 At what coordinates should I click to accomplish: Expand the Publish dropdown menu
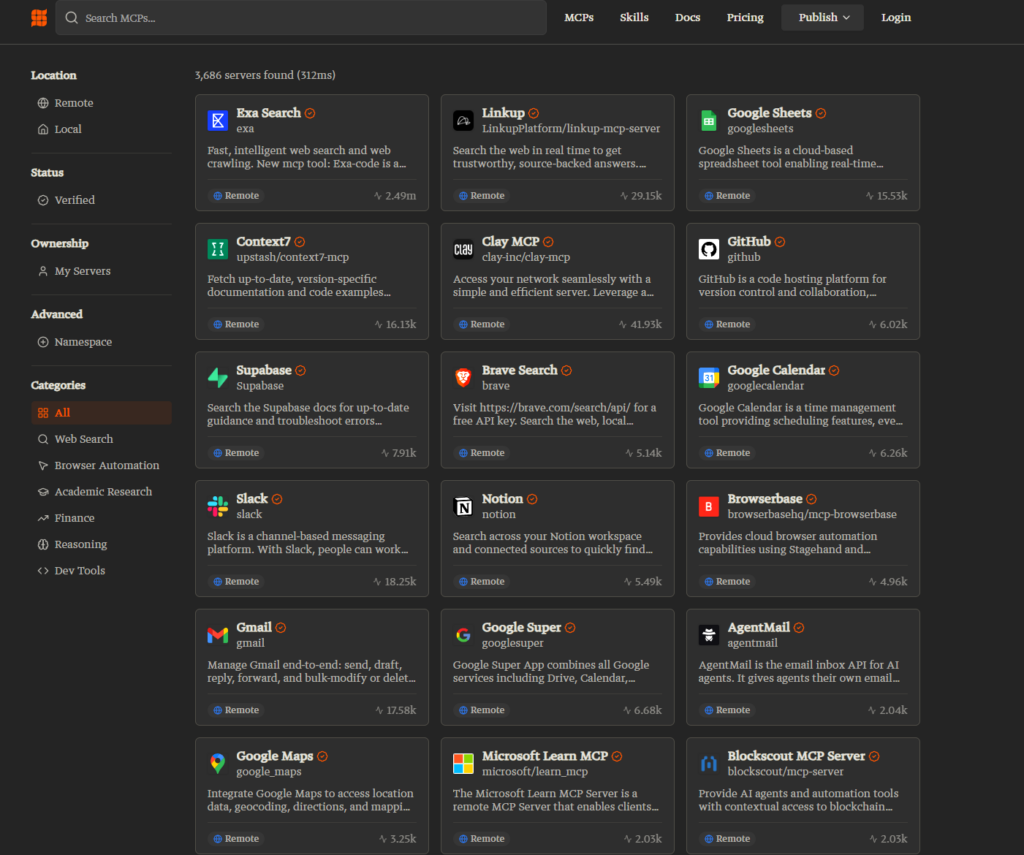point(822,18)
